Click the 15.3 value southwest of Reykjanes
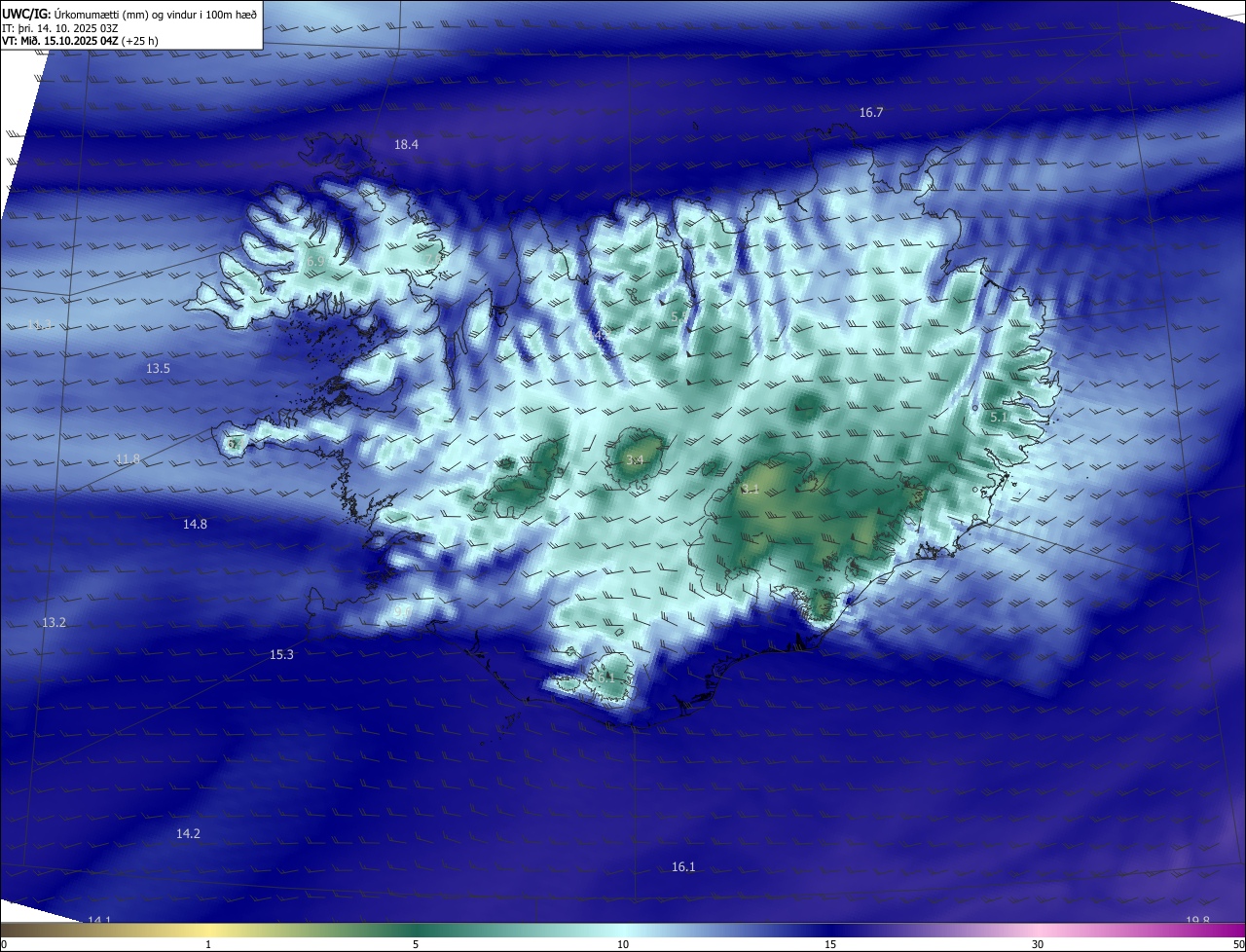 click(x=281, y=655)
